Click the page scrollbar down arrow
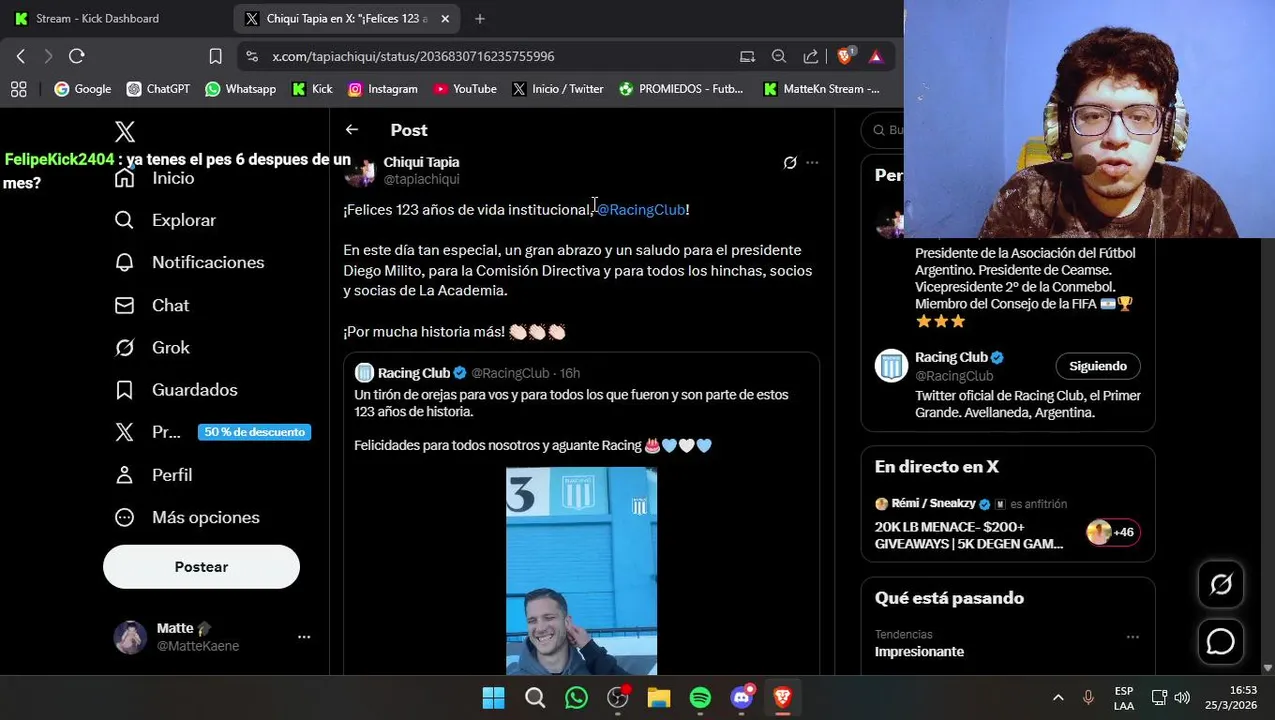The image size is (1275, 720). 1268,668
